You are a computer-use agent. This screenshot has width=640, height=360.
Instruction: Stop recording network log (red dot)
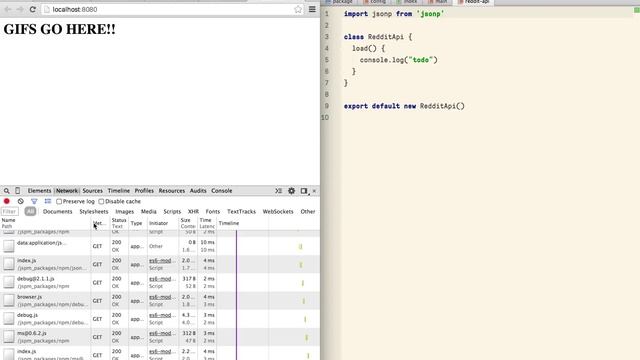(7, 201)
